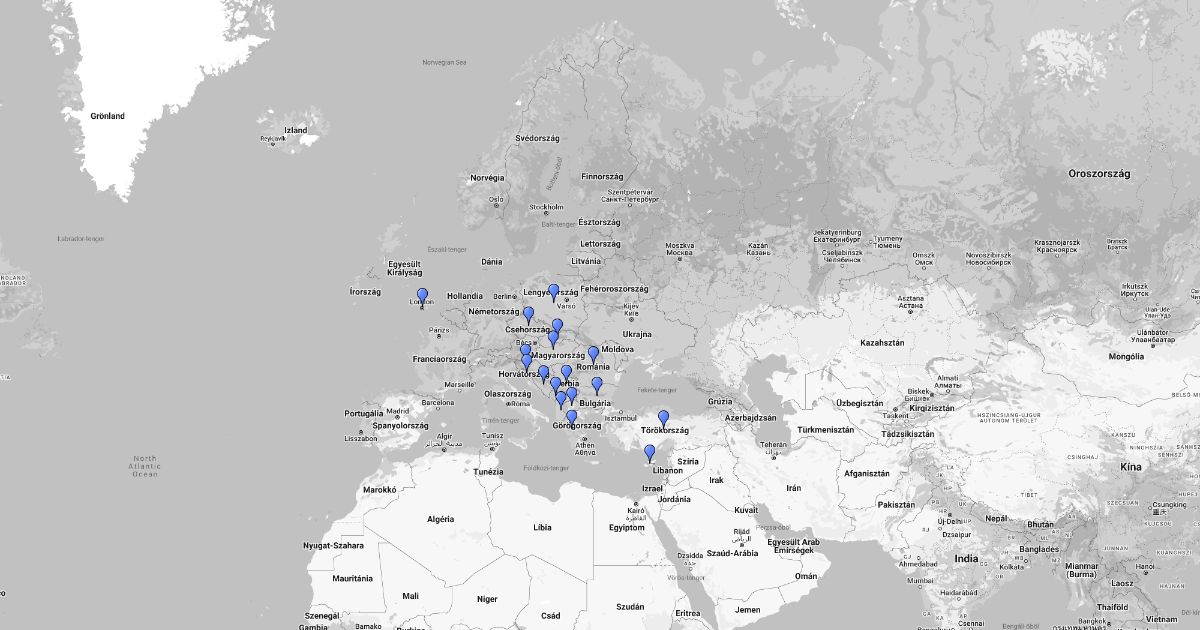This screenshot has height=630, width=1200.
Task: Click the Egyiptom label
Action: click(627, 526)
